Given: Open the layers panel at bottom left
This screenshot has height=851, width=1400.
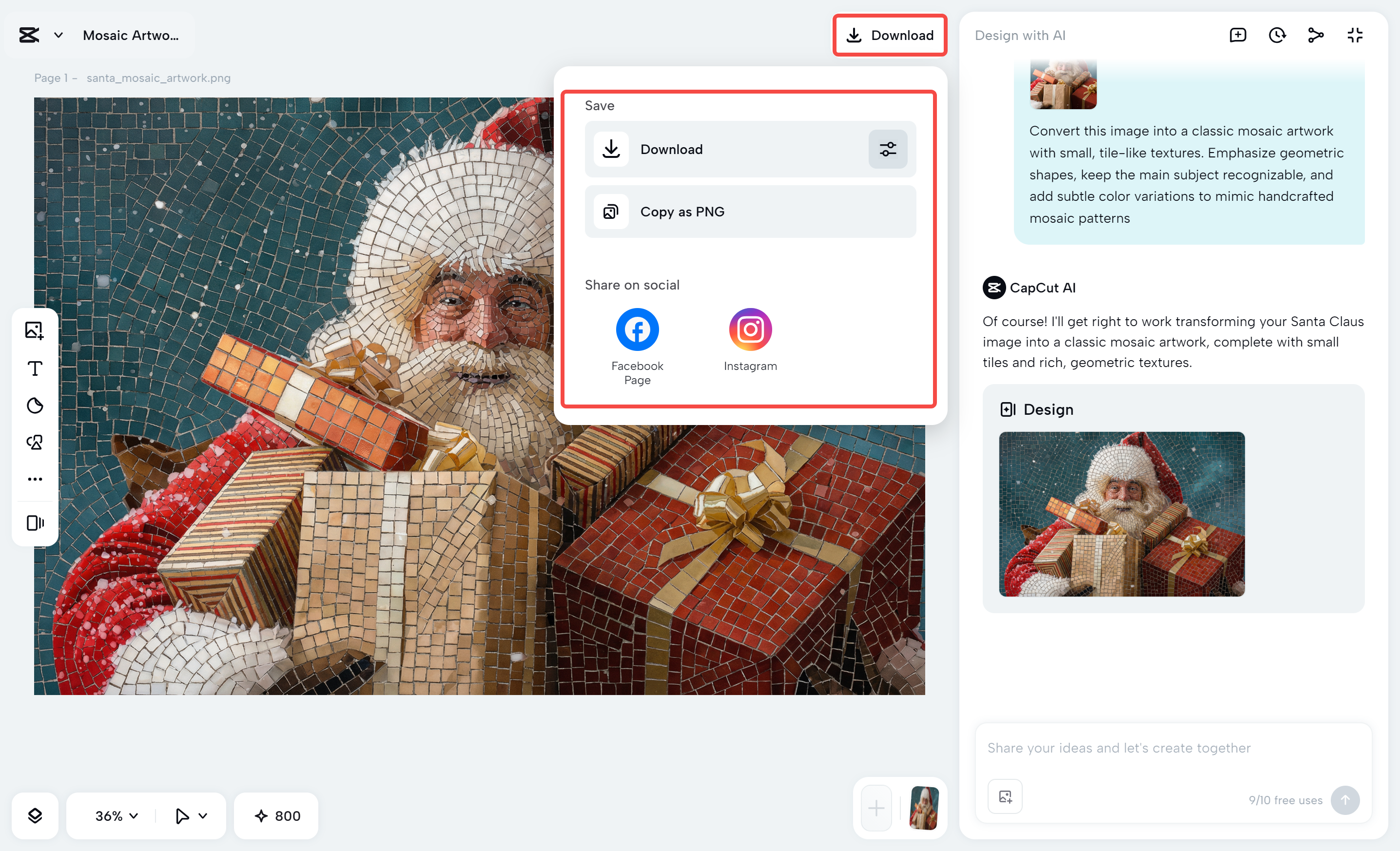Looking at the screenshot, I should 35,816.
